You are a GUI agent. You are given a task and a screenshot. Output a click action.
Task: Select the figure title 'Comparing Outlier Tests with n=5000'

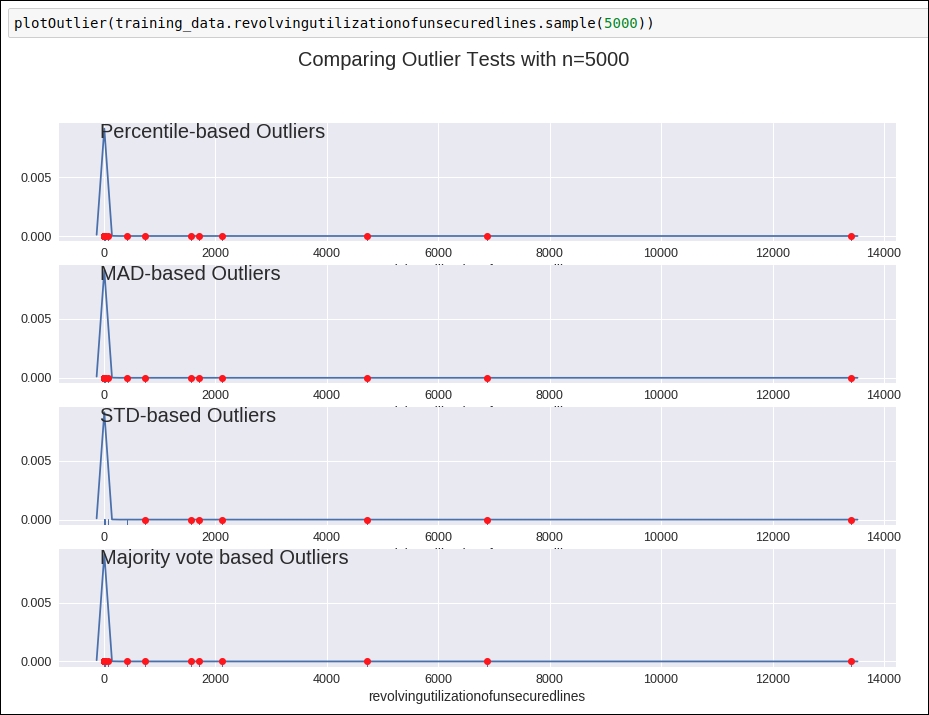coord(463,59)
